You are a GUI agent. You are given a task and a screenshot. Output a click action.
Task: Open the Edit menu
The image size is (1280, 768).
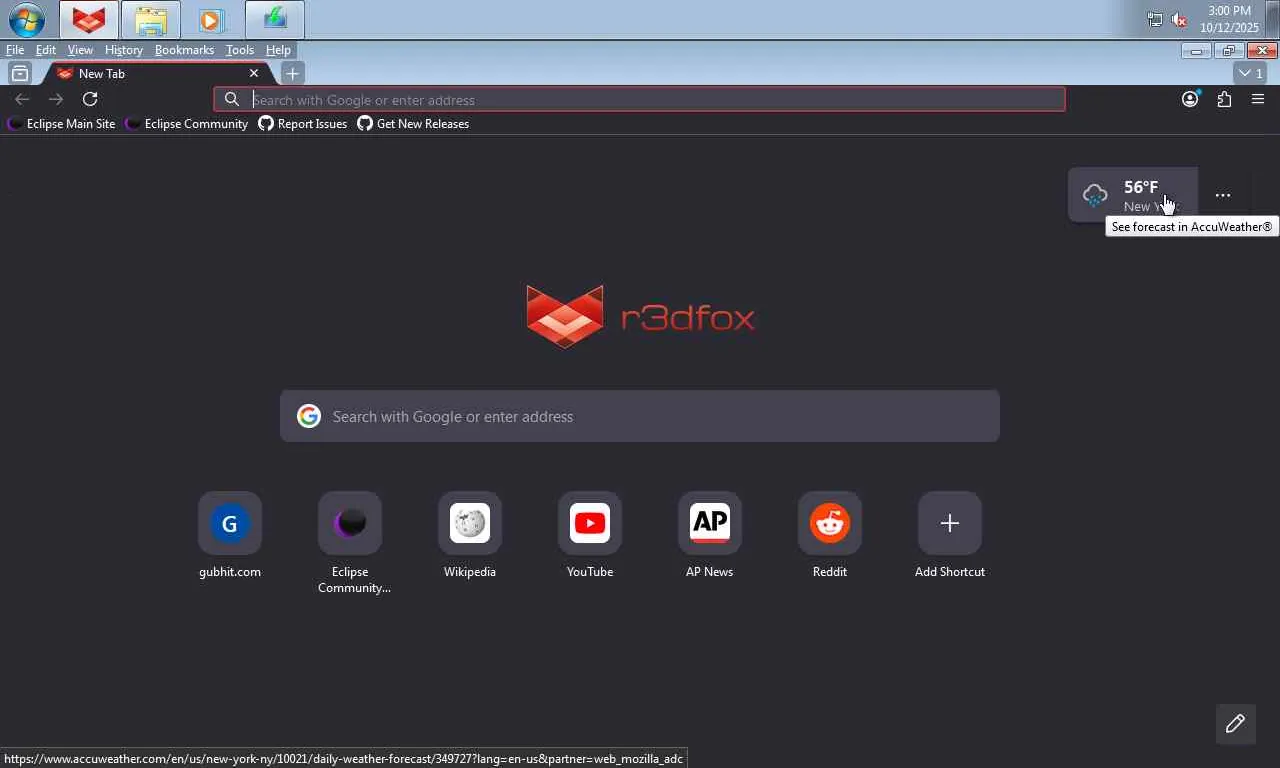point(46,50)
